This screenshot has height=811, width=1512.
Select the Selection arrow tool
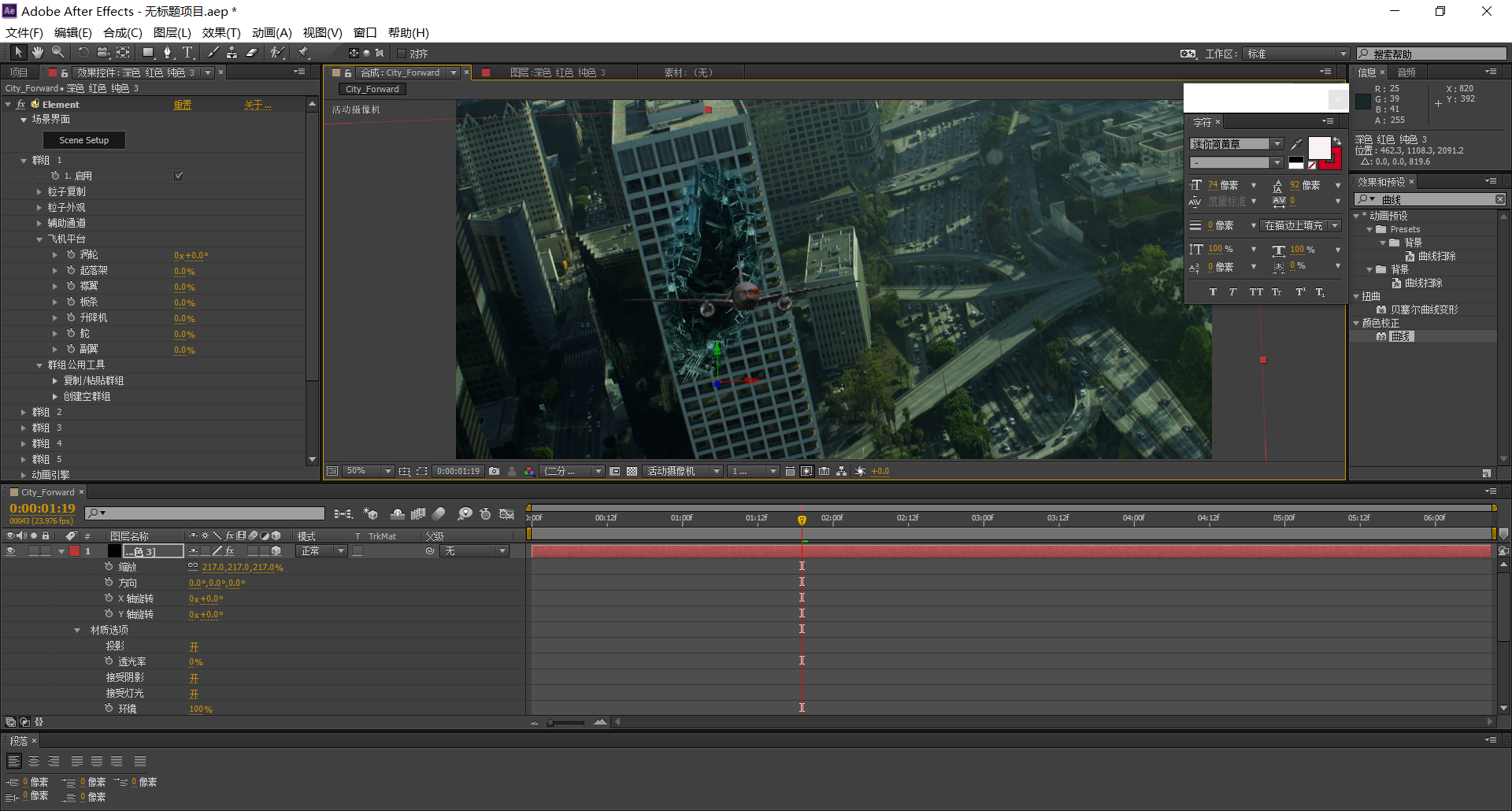pyautogui.click(x=18, y=52)
